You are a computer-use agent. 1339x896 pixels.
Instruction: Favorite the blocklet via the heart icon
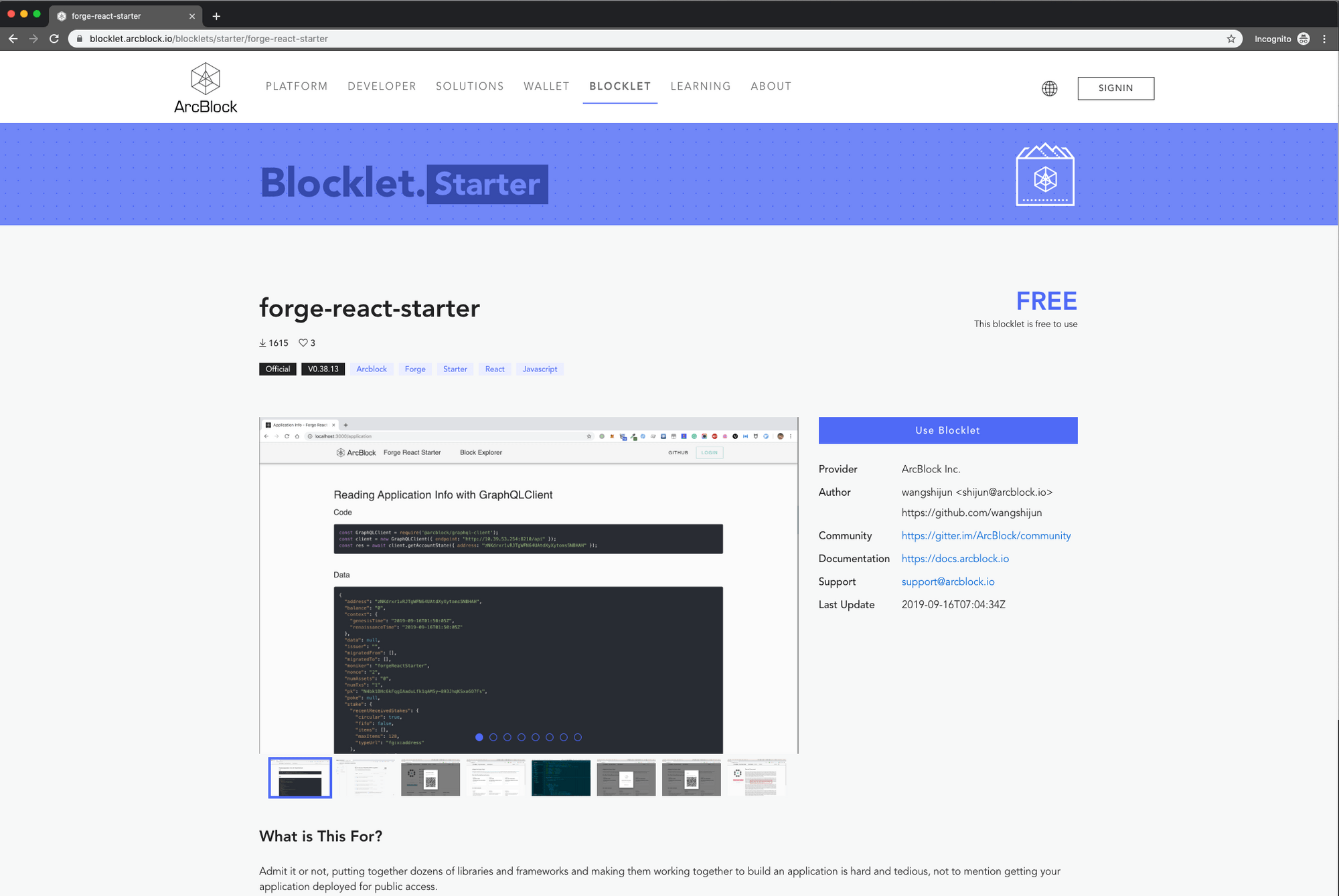click(303, 343)
